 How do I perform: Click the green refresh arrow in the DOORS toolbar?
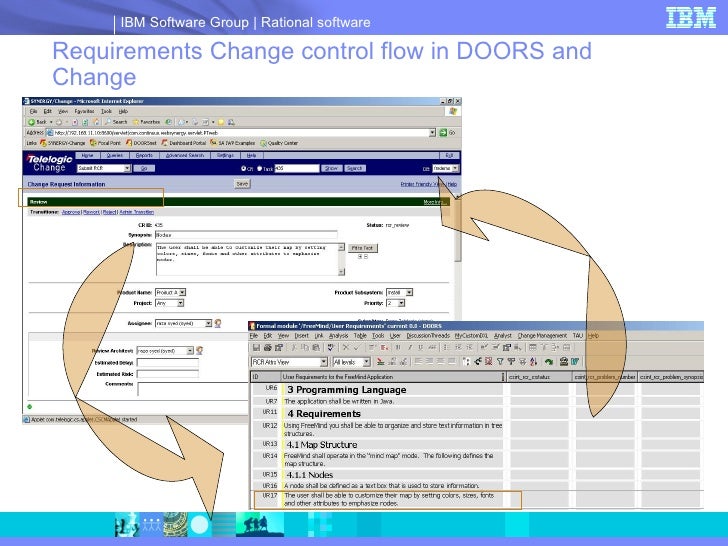pyautogui.click(x=549, y=361)
